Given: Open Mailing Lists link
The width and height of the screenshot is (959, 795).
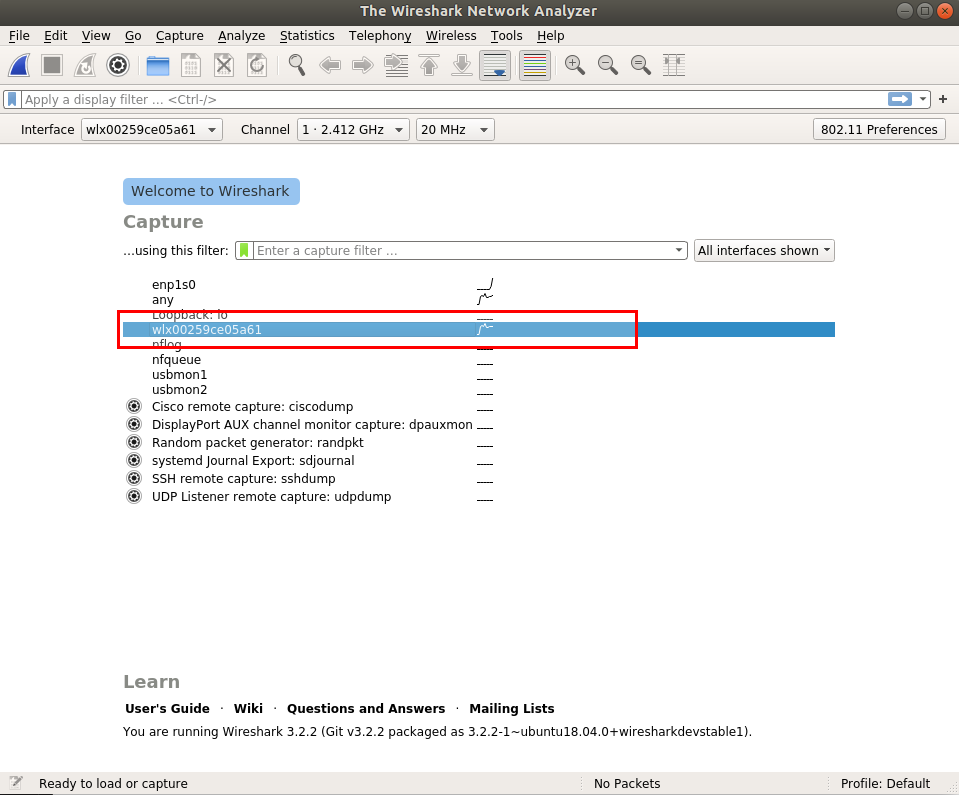Looking at the screenshot, I should (511, 709).
